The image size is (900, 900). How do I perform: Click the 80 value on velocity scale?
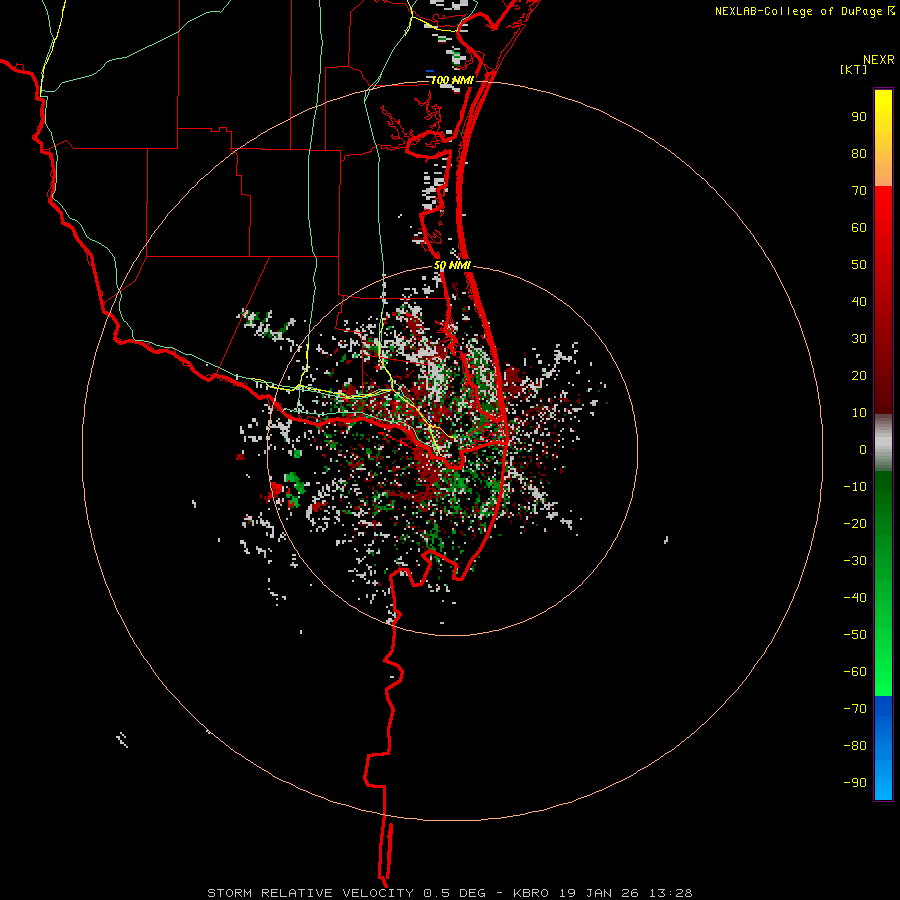859,153
